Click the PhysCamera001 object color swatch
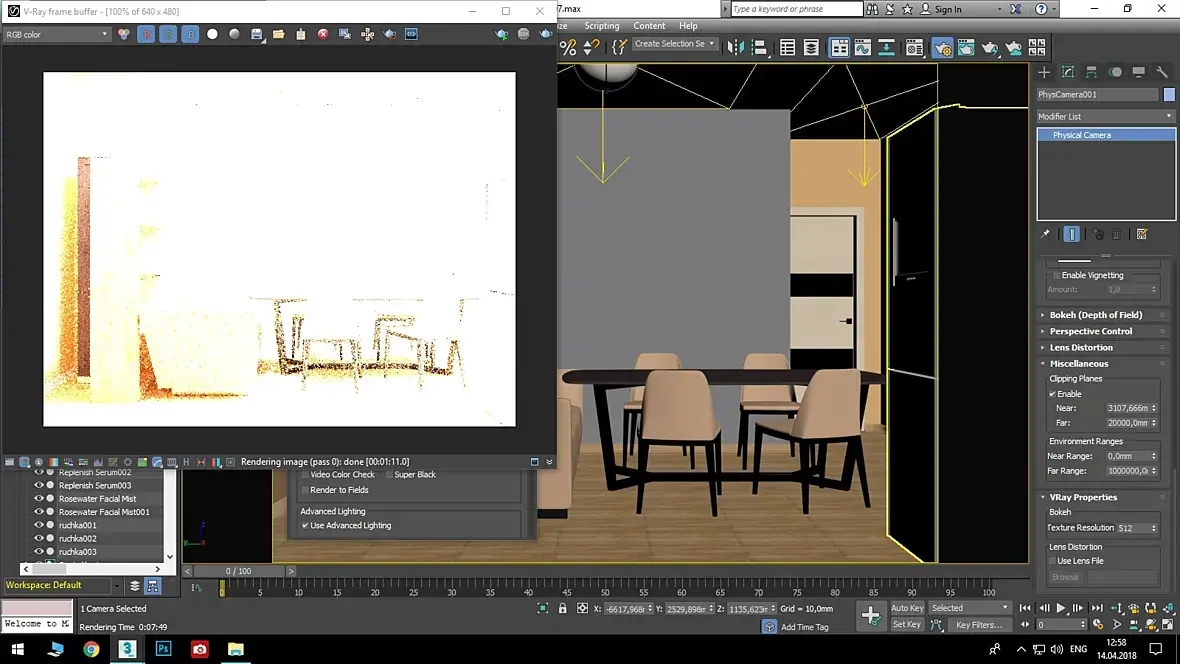 coord(1169,95)
